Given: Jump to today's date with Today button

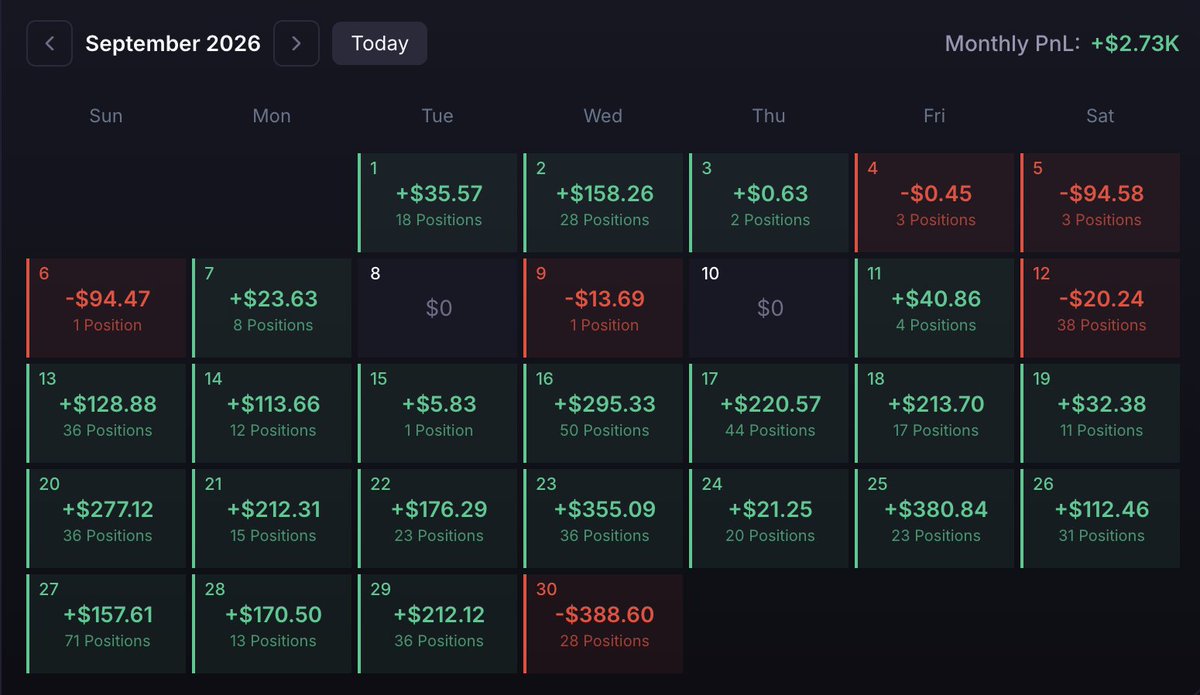Looking at the screenshot, I should pyautogui.click(x=380, y=44).
